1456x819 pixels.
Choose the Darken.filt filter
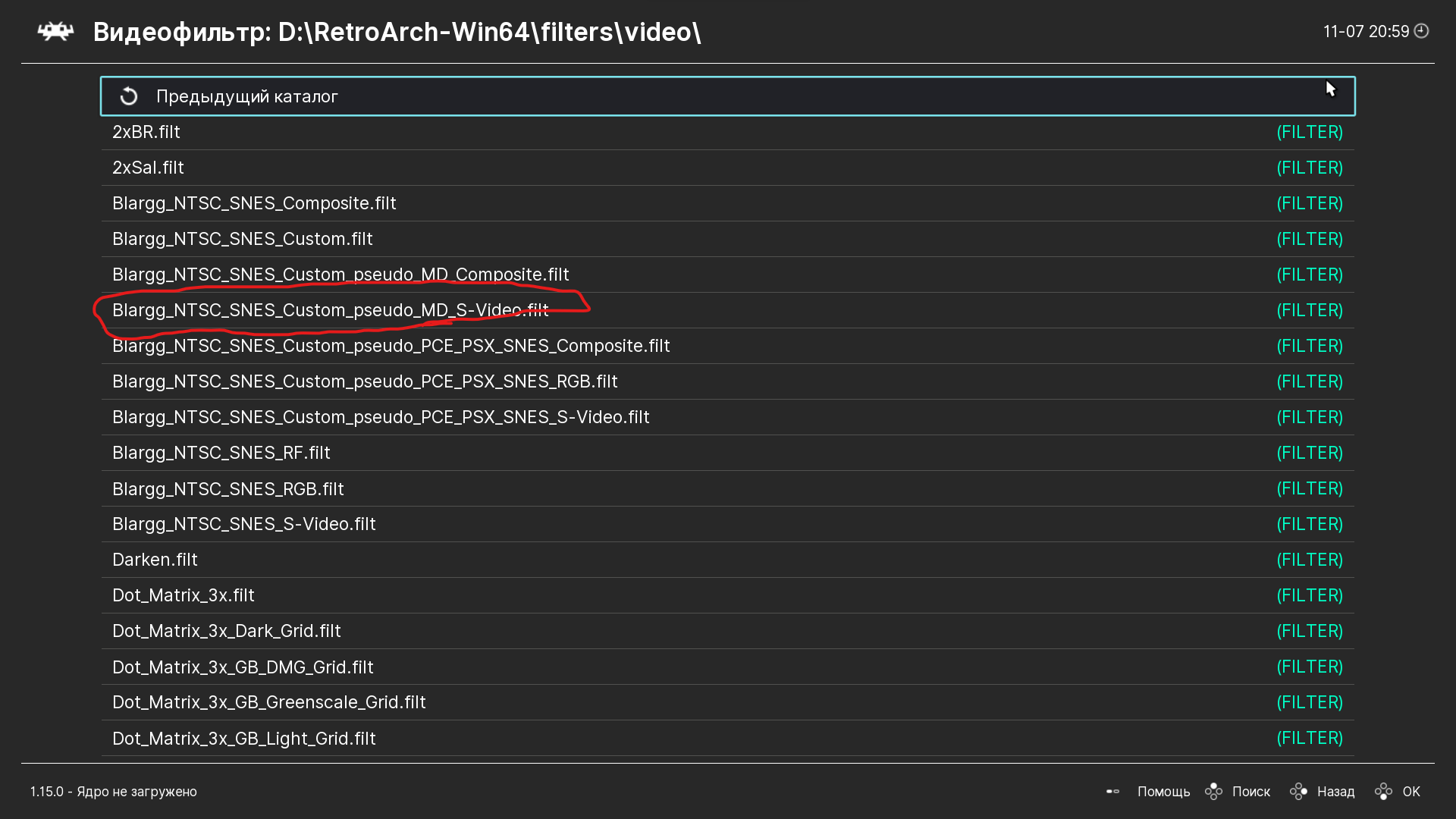click(155, 560)
